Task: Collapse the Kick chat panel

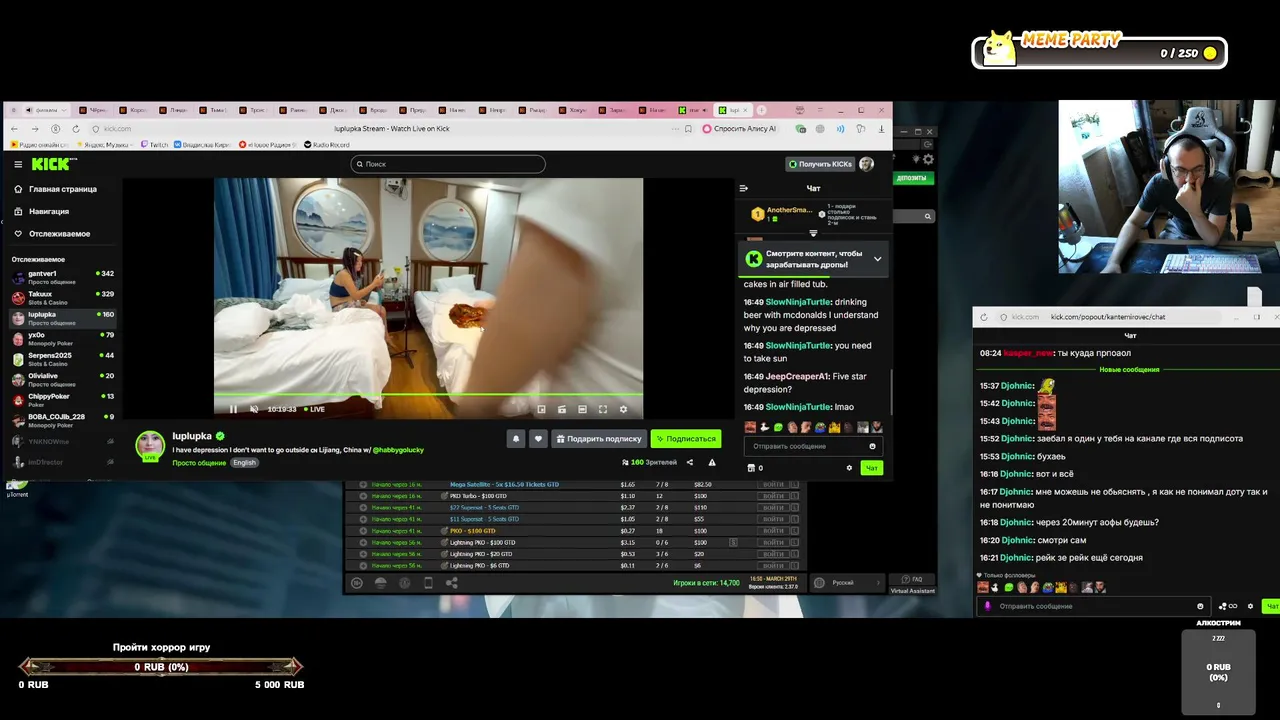Action: (743, 188)
